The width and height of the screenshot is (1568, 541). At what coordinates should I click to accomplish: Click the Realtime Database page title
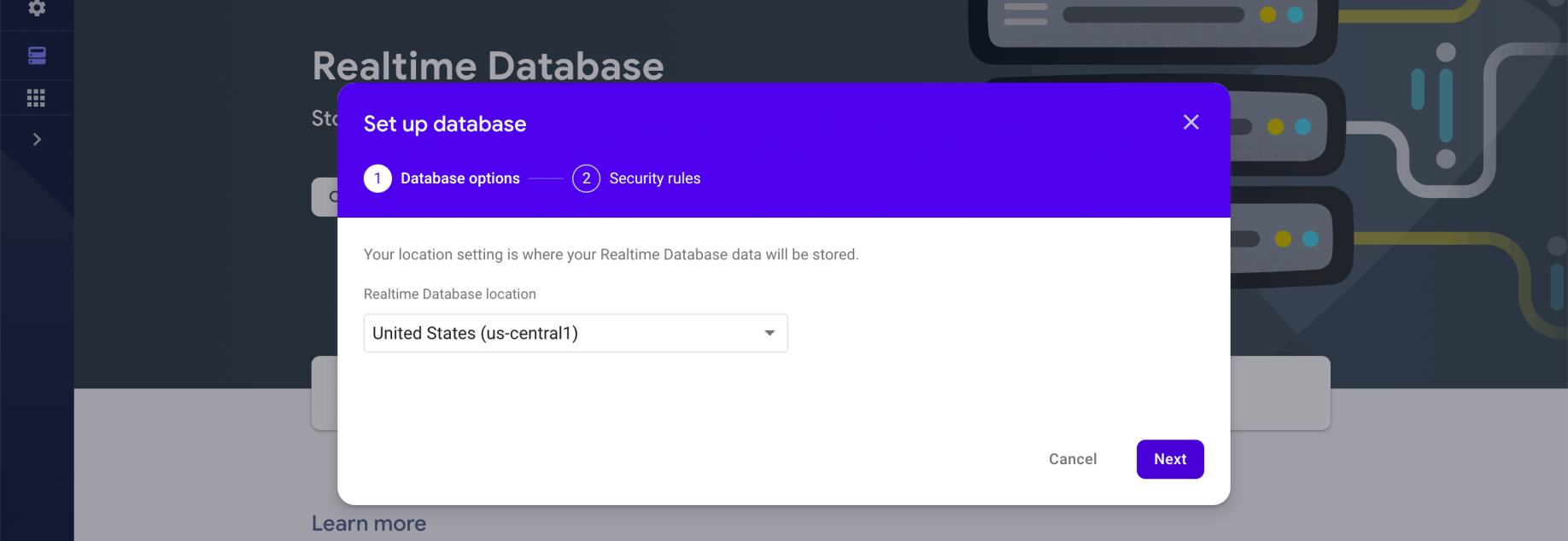(x=488, y=66)
